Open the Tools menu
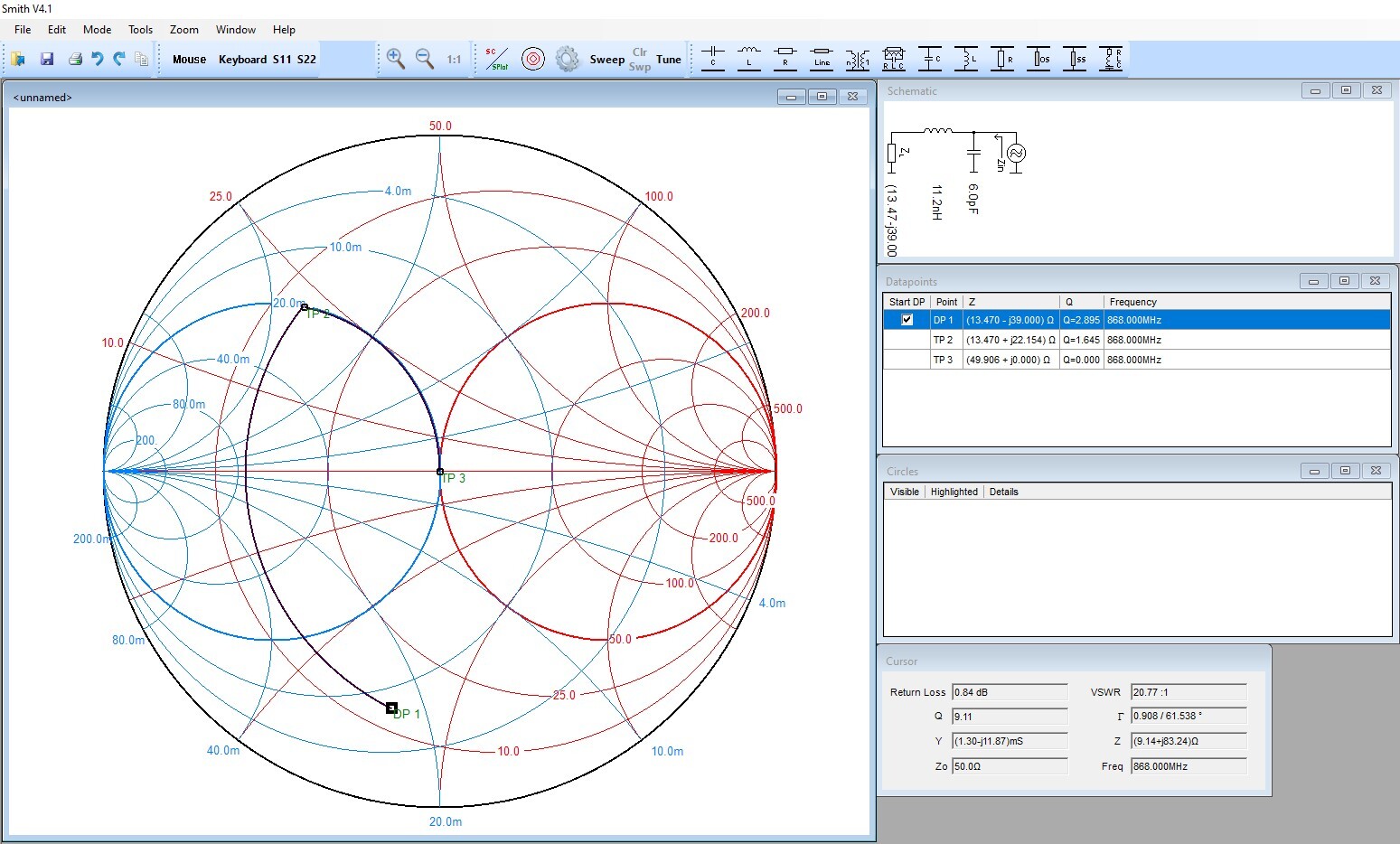1400x844 pixels. tap(140, 30)
